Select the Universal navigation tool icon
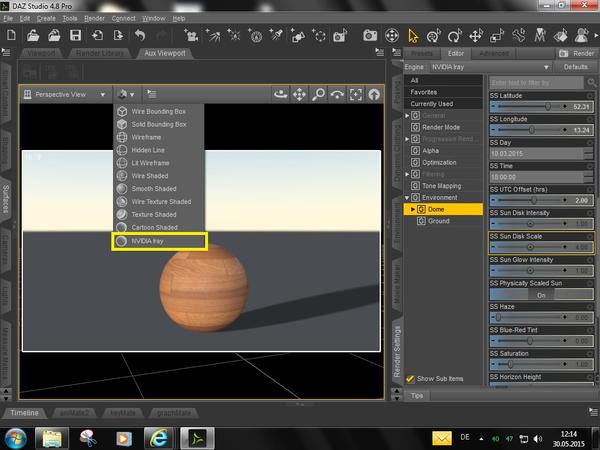Screen dimensions: 600x450 [x=392, y=36]
